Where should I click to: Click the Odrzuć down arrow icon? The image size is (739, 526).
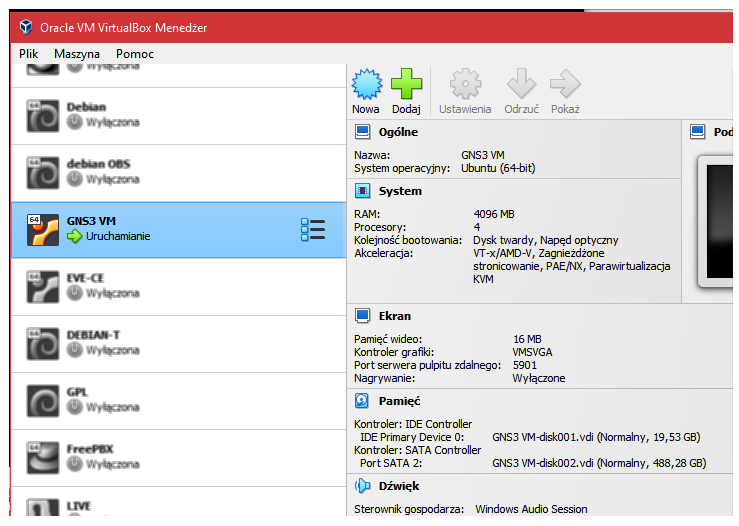click(x=521, y=85)
